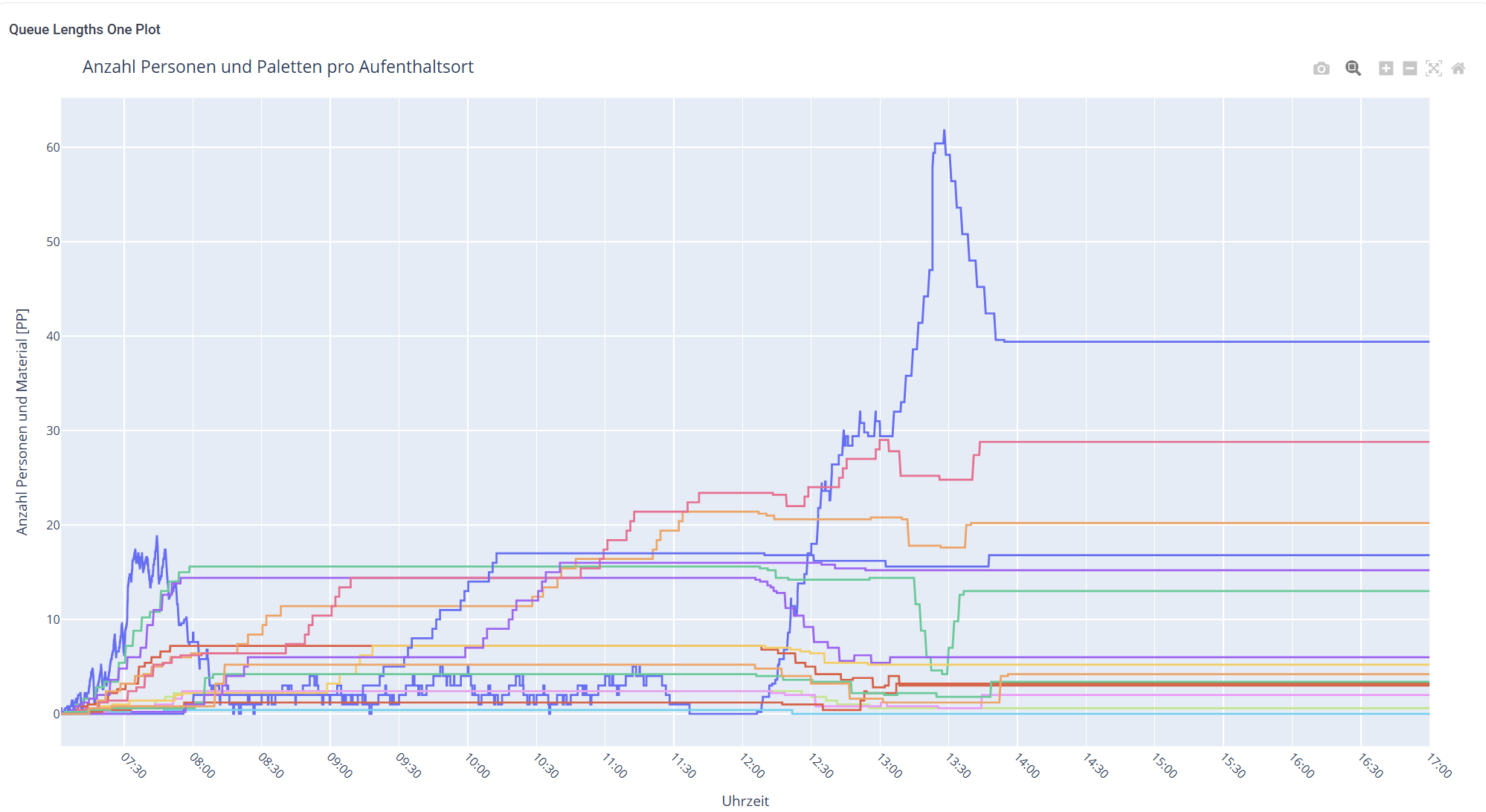Click the flat pink line near value 29

click(1205, 442)
